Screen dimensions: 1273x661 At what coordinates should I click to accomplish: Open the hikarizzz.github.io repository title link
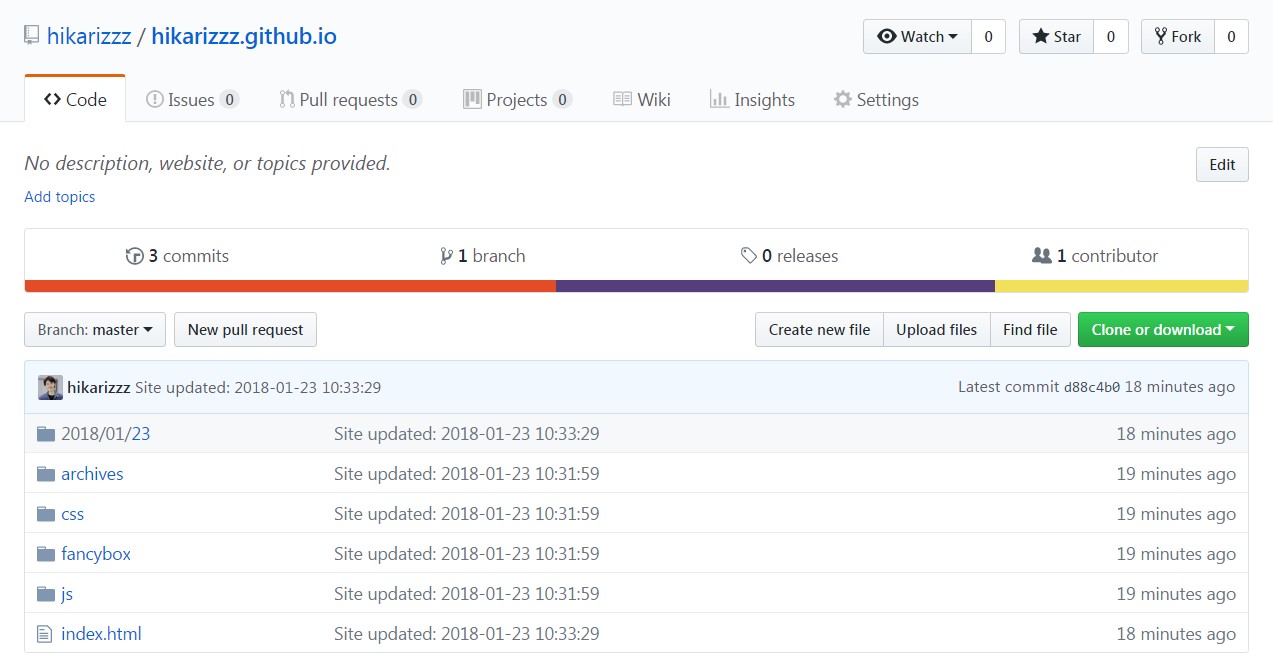[244, 37]
